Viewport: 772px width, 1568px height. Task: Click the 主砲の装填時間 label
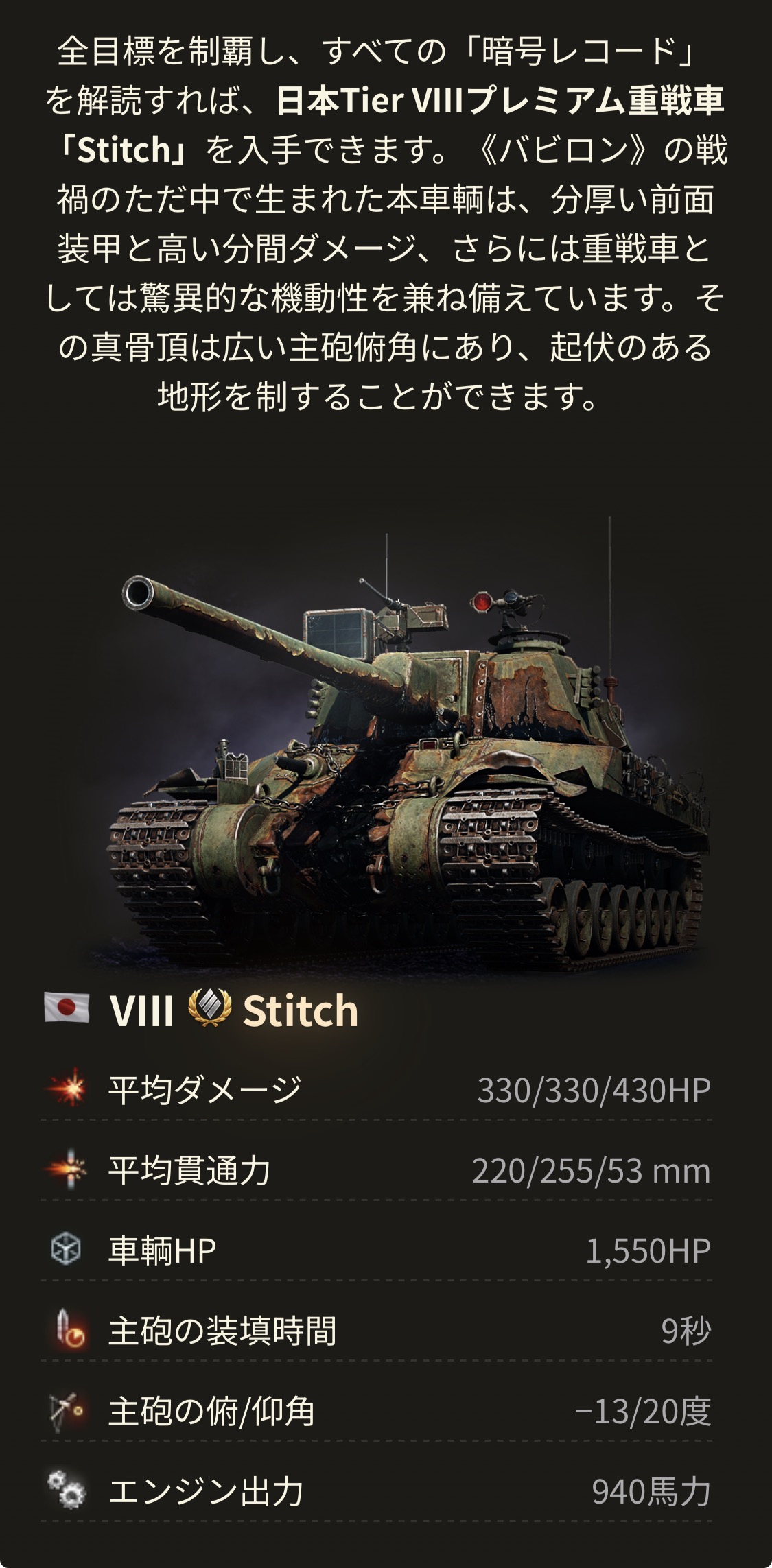click(x=222, y=1331)
